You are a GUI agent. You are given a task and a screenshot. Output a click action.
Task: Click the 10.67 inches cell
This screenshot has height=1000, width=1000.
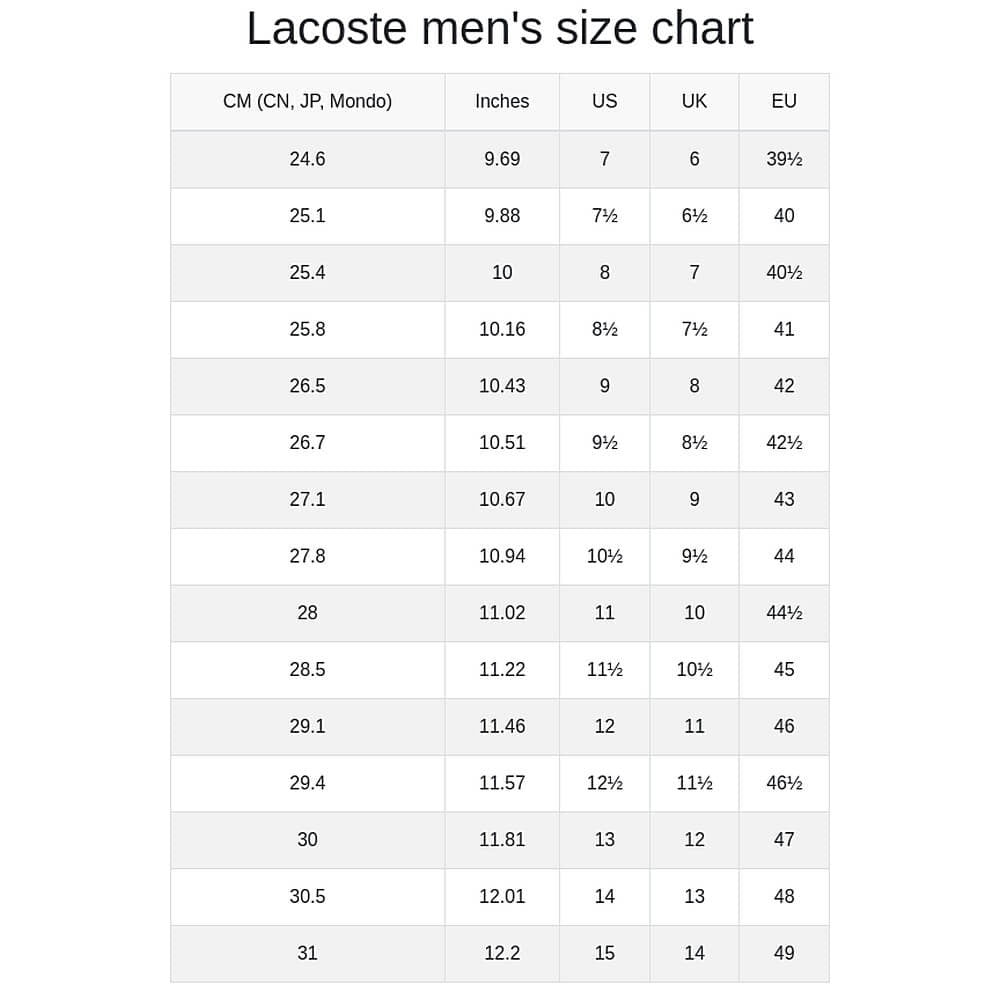click(x=502, y=499)
